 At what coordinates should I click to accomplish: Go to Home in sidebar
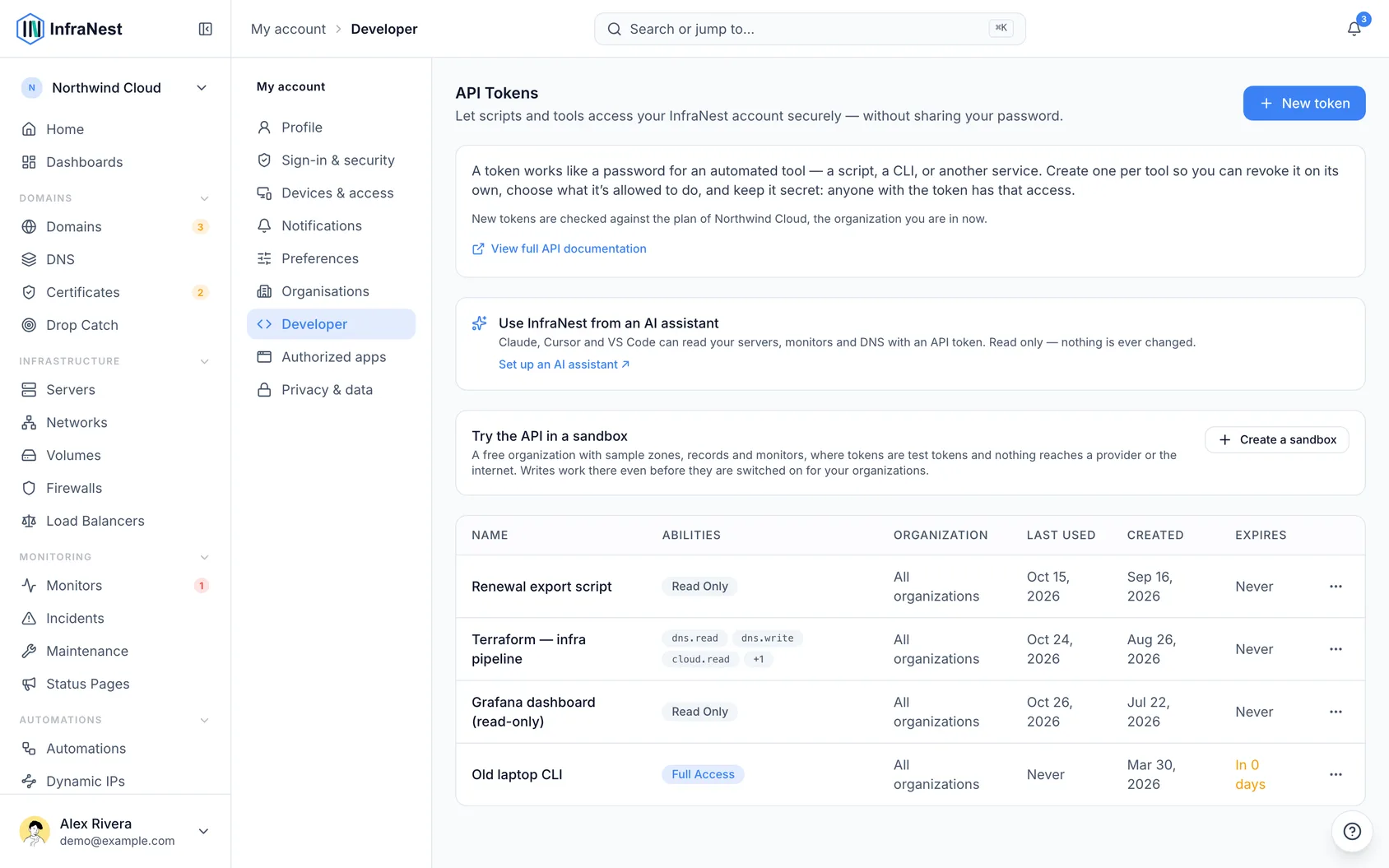tap(115, 129)
